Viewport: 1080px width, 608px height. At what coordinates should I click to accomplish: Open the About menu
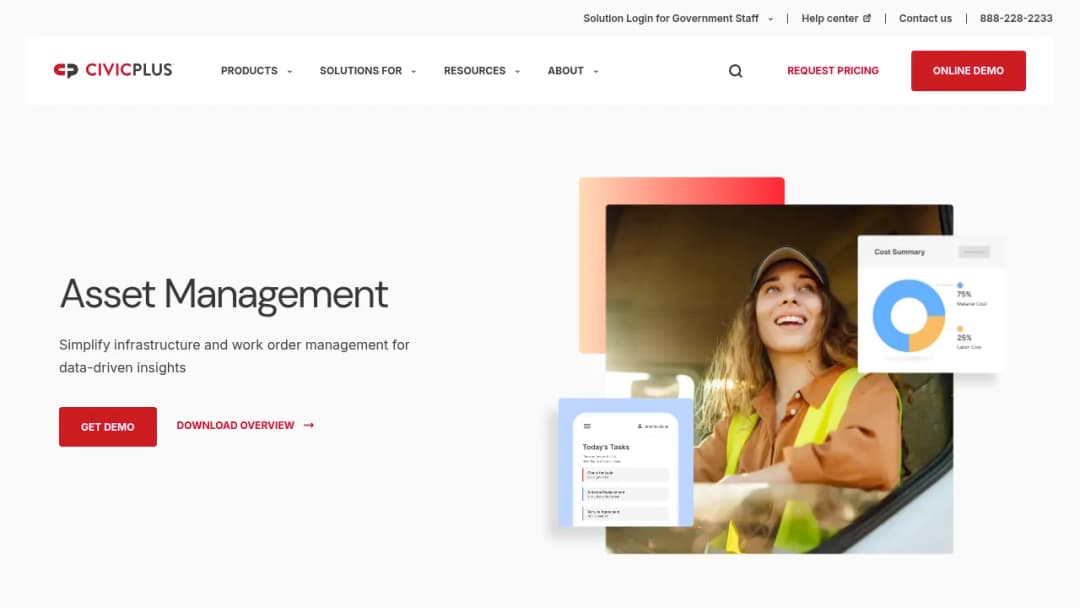[x=565, y=71]
